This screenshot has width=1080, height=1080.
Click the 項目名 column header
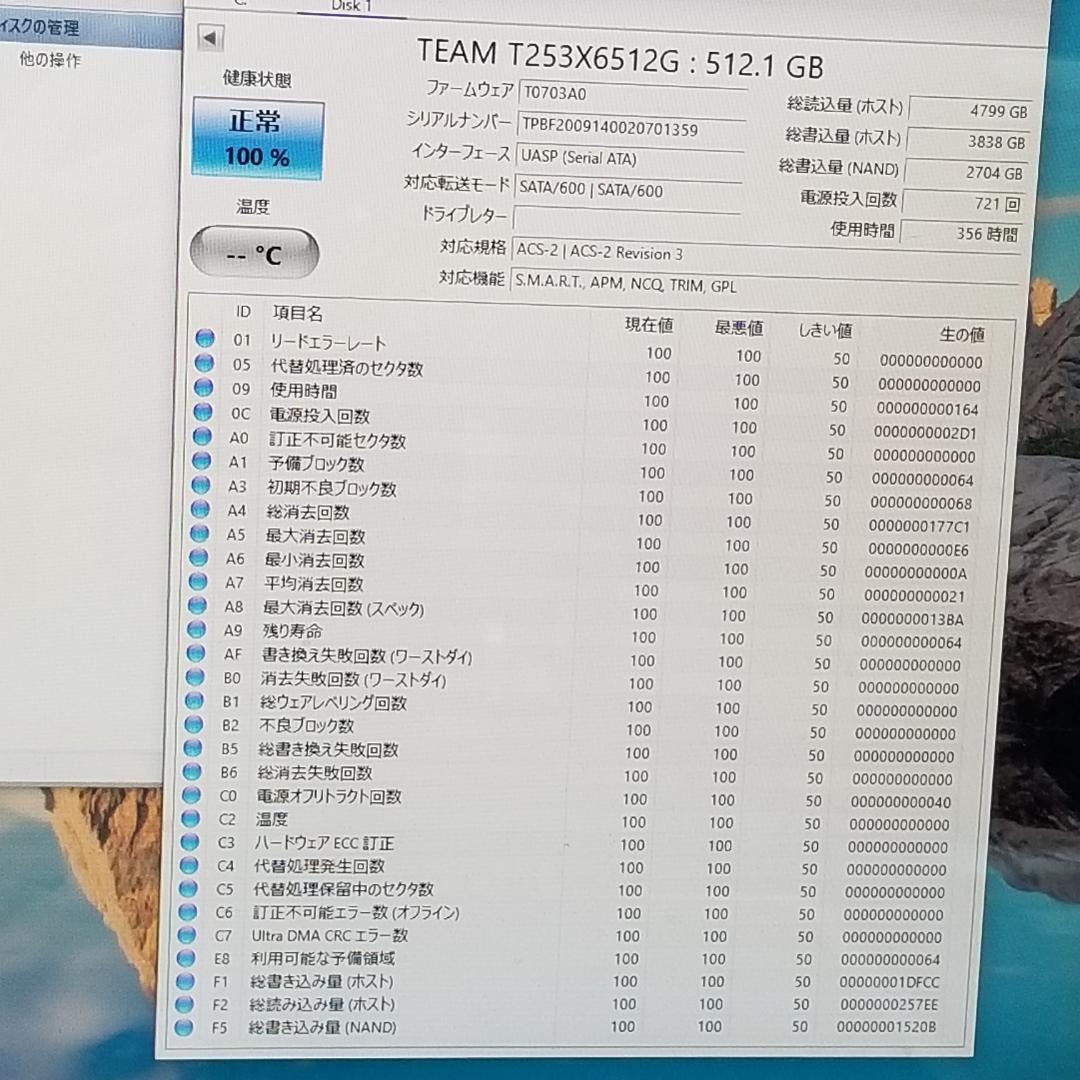coord(298,313)
